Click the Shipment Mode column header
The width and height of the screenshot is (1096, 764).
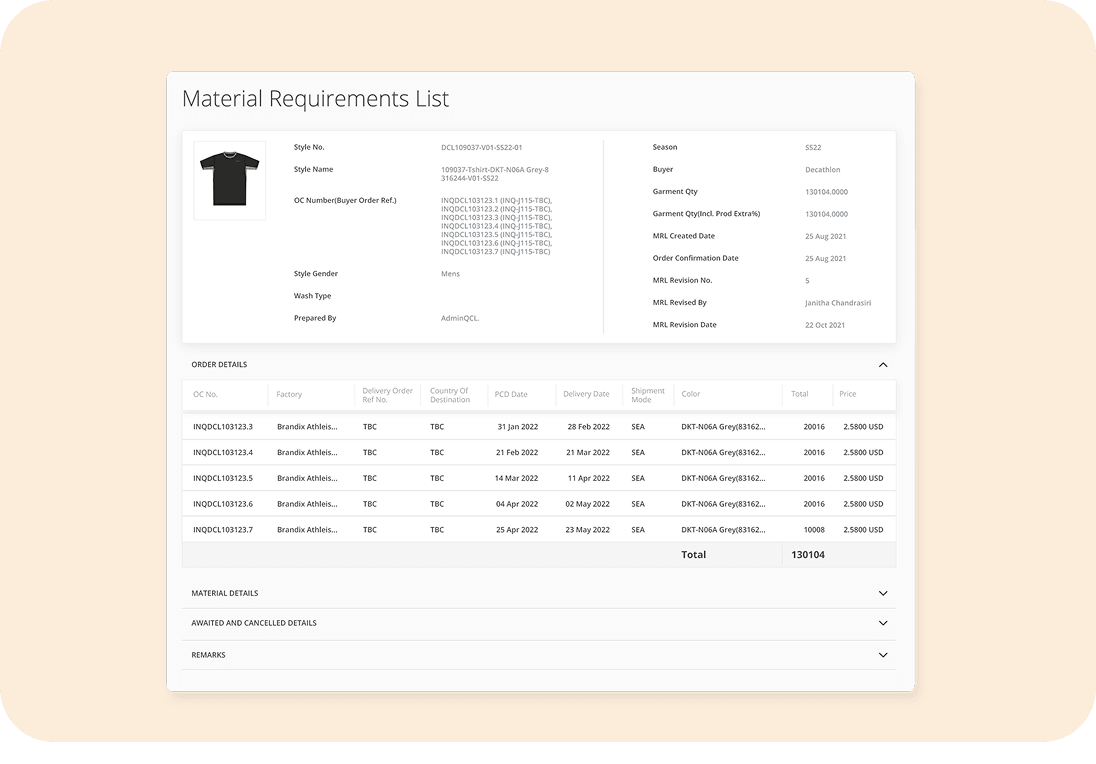[647, 395]
